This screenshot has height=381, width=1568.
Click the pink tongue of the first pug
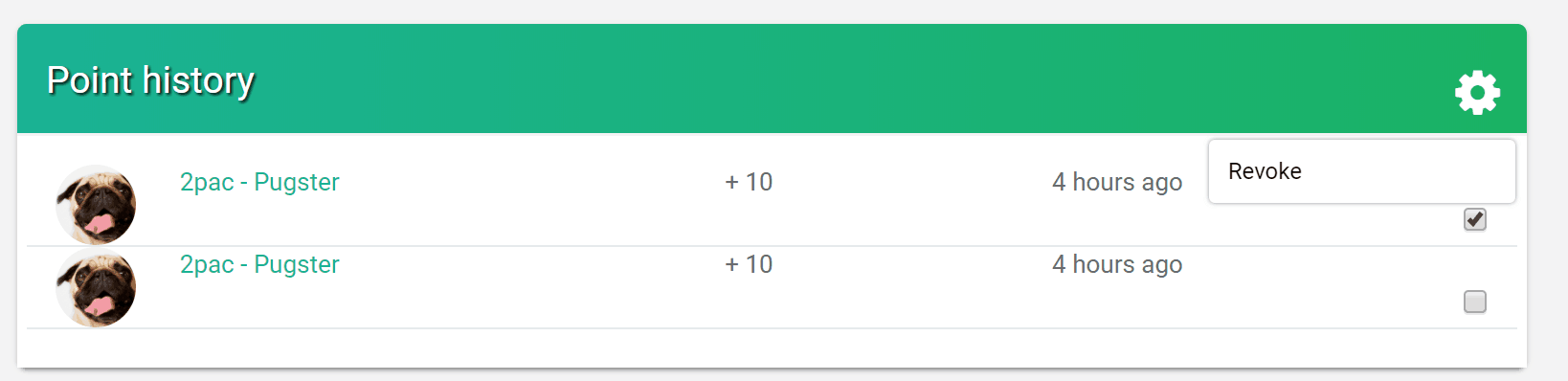click(x=99, y=224)
